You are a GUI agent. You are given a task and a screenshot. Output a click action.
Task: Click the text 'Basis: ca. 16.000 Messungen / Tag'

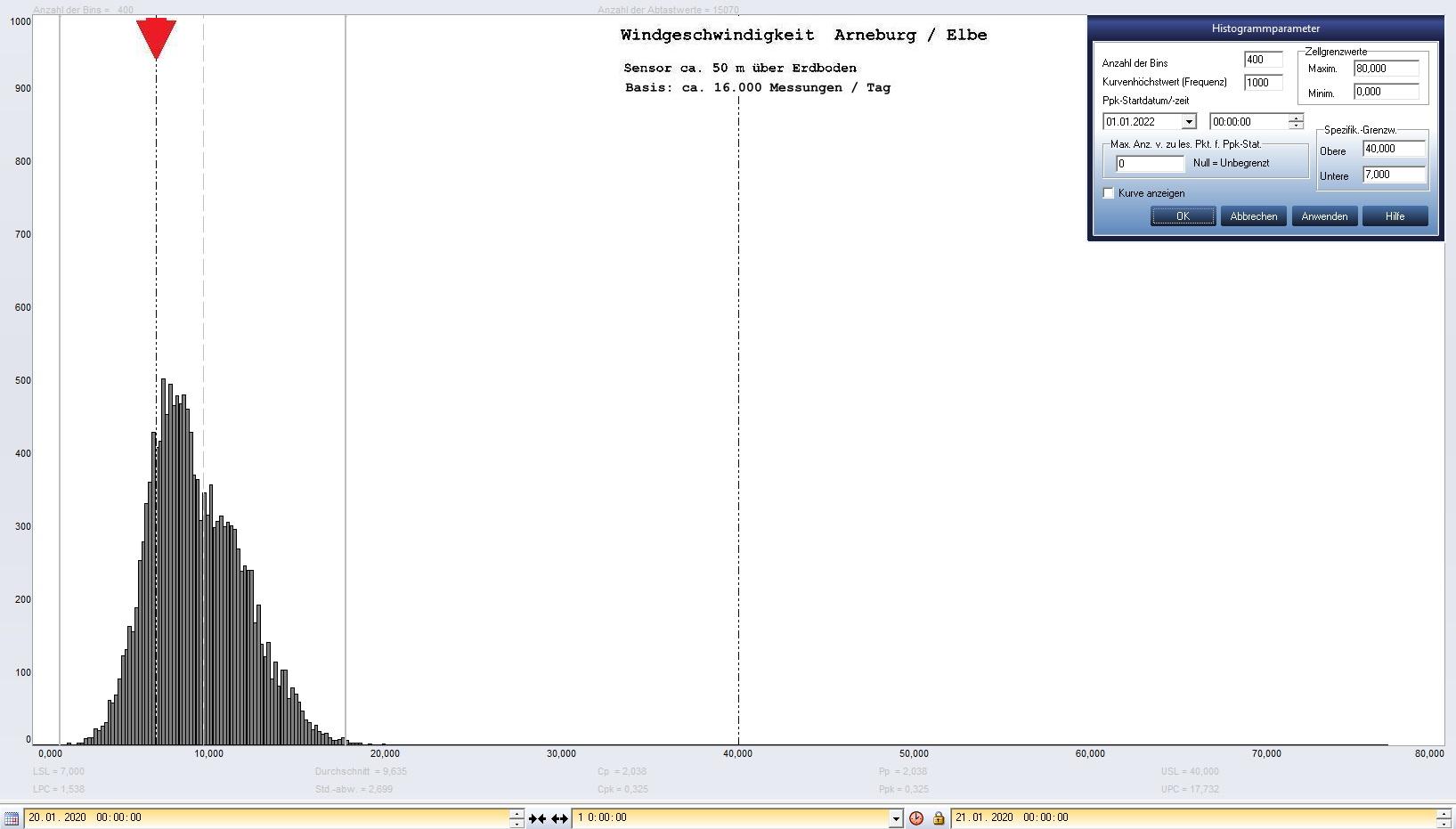tap(758, 88)
